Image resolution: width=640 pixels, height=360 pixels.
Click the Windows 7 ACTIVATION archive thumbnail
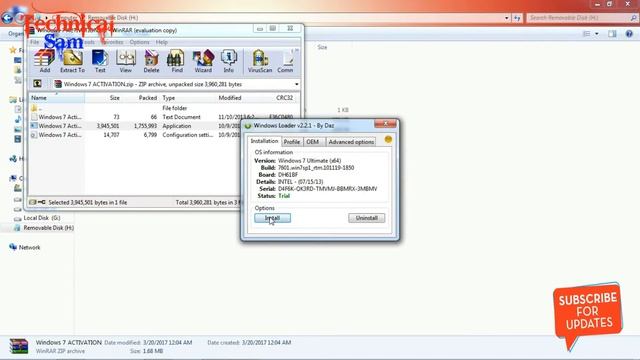coord(19,346)
